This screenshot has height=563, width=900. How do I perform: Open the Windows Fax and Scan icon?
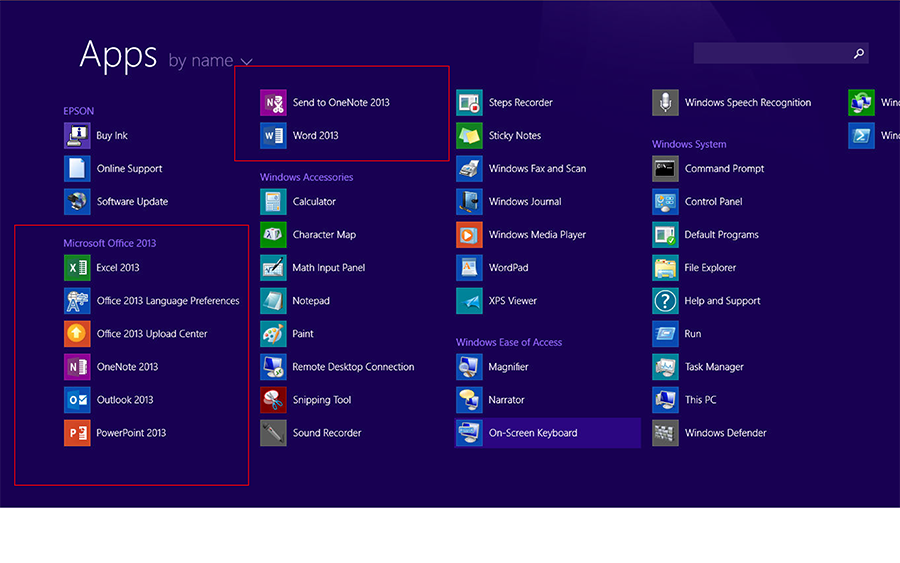tap(470, 169)
